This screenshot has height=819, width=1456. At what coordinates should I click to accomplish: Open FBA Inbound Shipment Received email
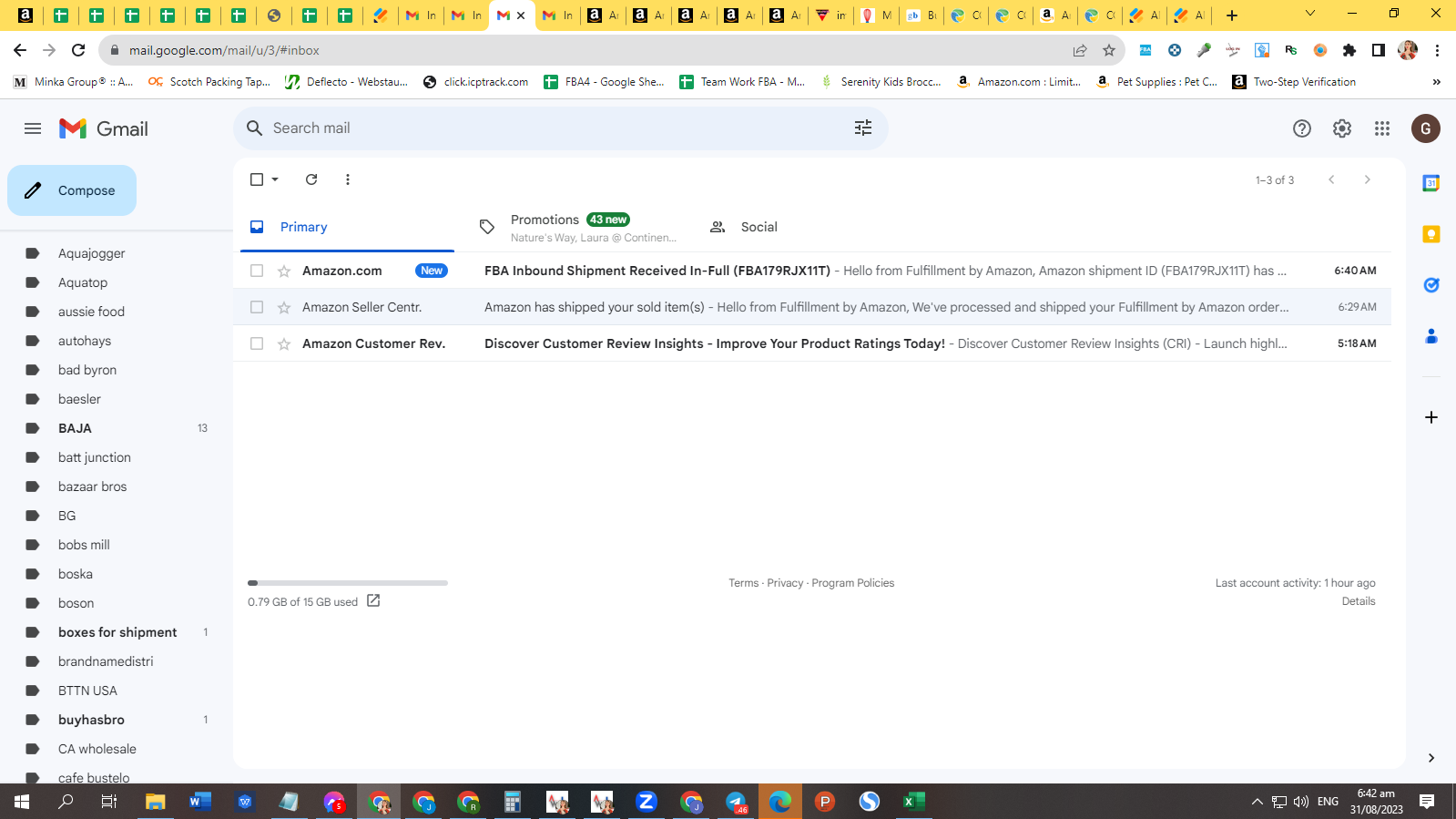click(x=812, y=271)
